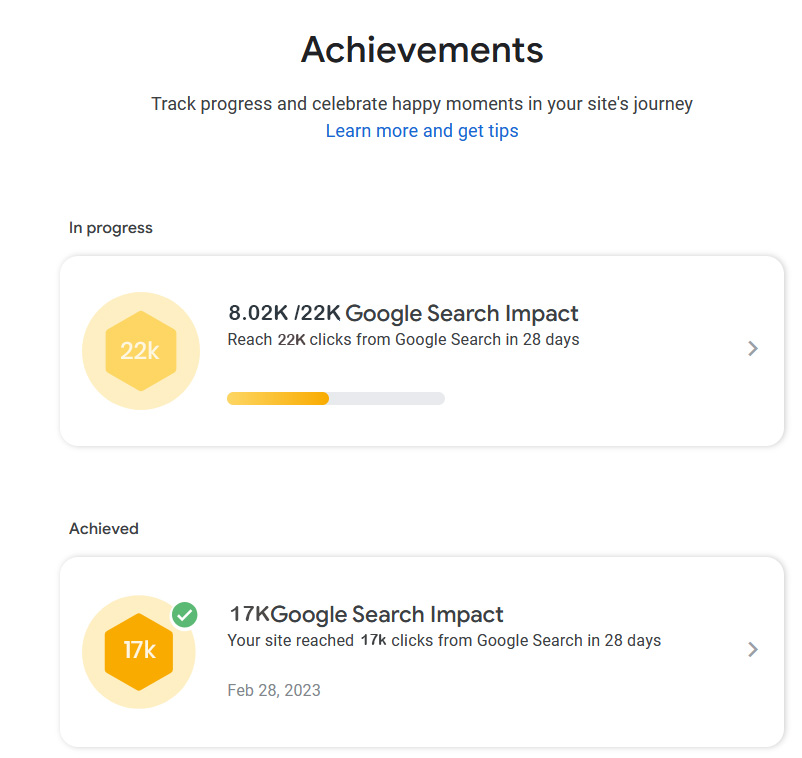The height and width of the screenshot is (758, 802).
Task: Click the 17k hexagon badge icon
Action: 140,650
